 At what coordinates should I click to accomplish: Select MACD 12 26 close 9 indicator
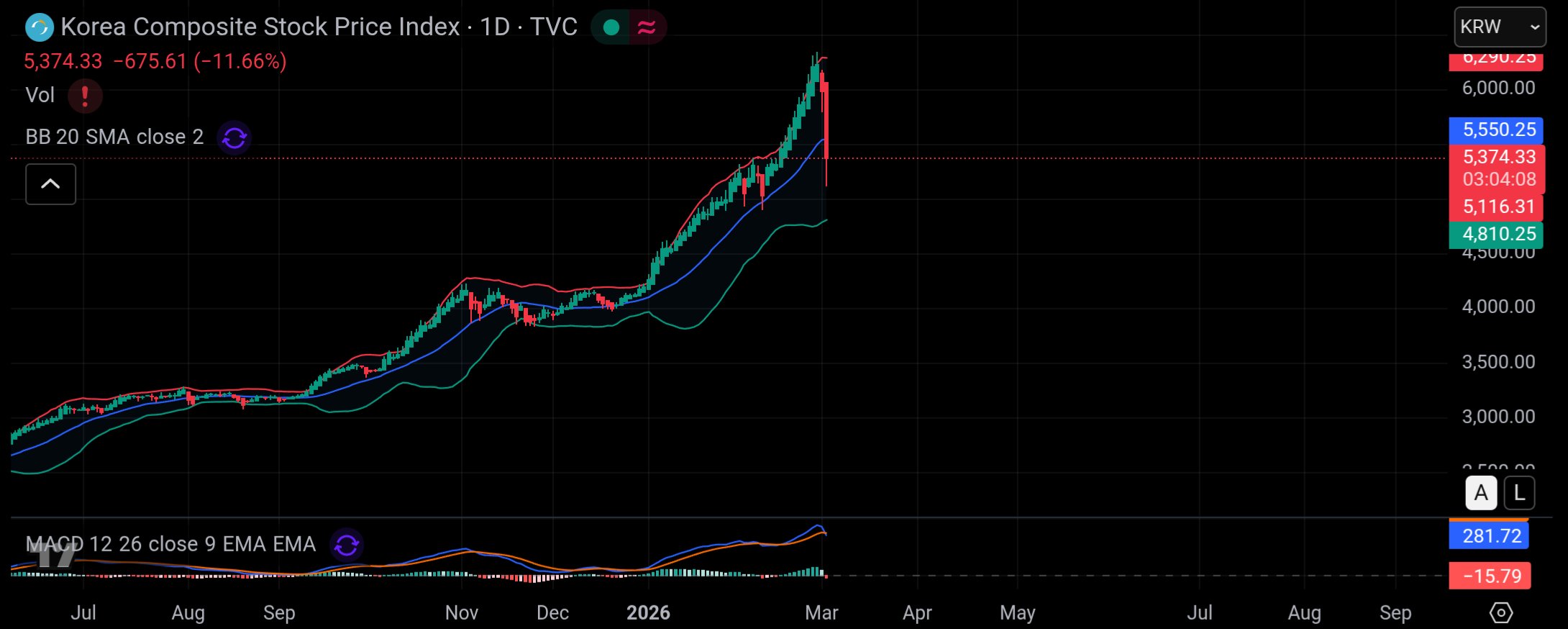coord(170,544)
